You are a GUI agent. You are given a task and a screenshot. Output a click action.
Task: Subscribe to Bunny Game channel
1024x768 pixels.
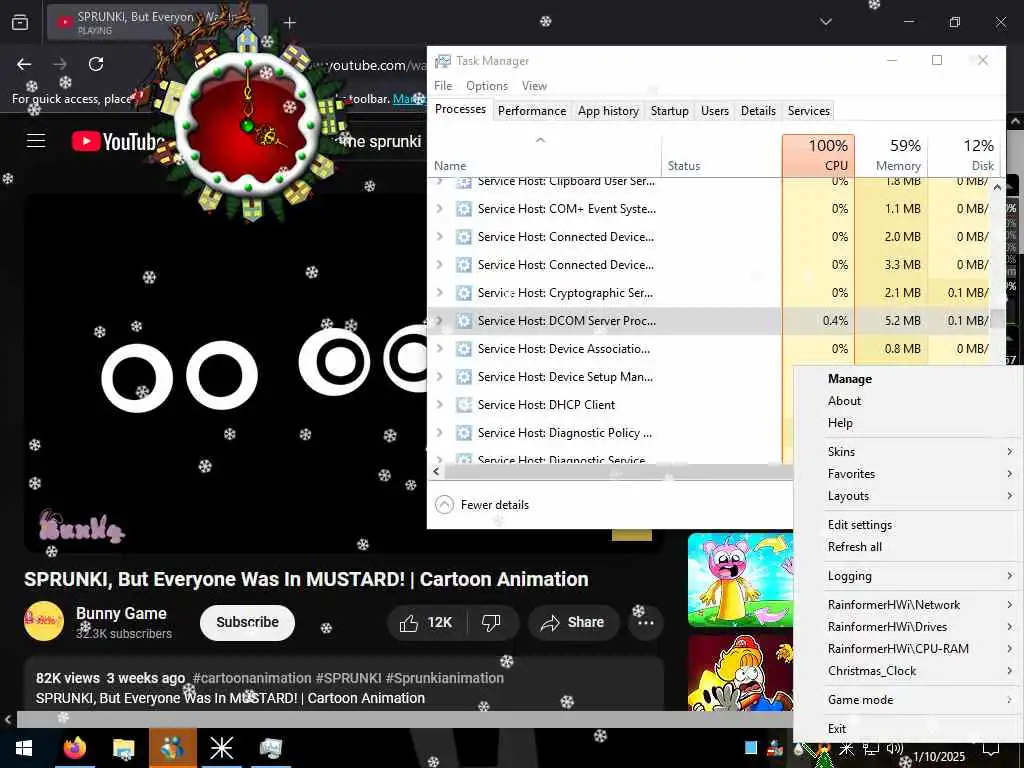pyautogui.click(x=247, y=622)
